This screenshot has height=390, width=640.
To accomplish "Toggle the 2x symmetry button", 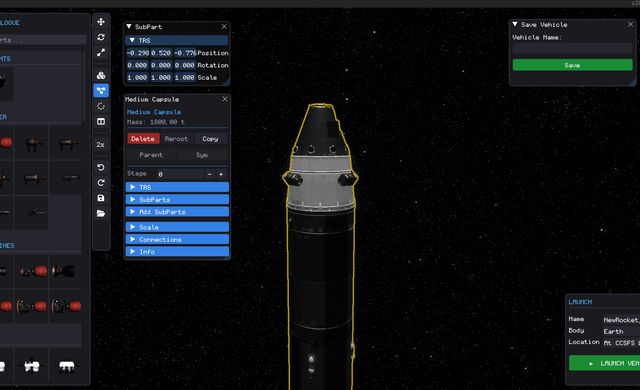I will click(x=100, y=144).
